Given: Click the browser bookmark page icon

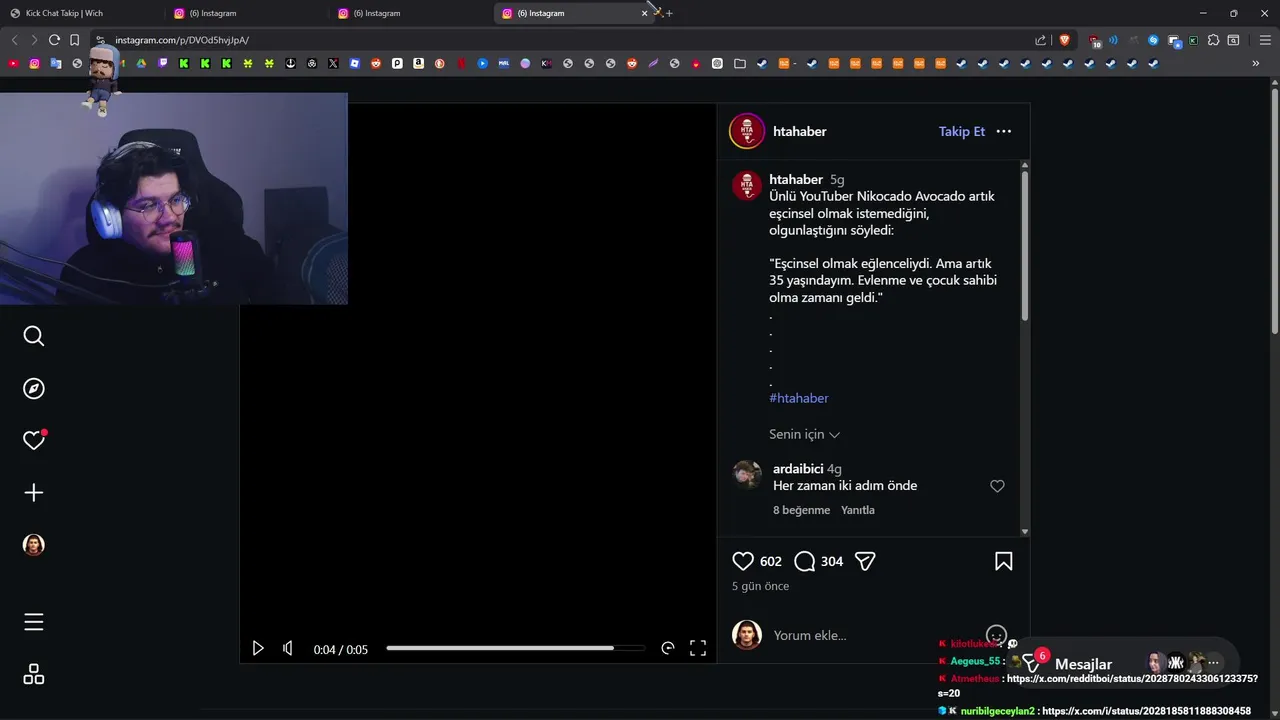Looking at the screenshot, I should tap(74, 40).
